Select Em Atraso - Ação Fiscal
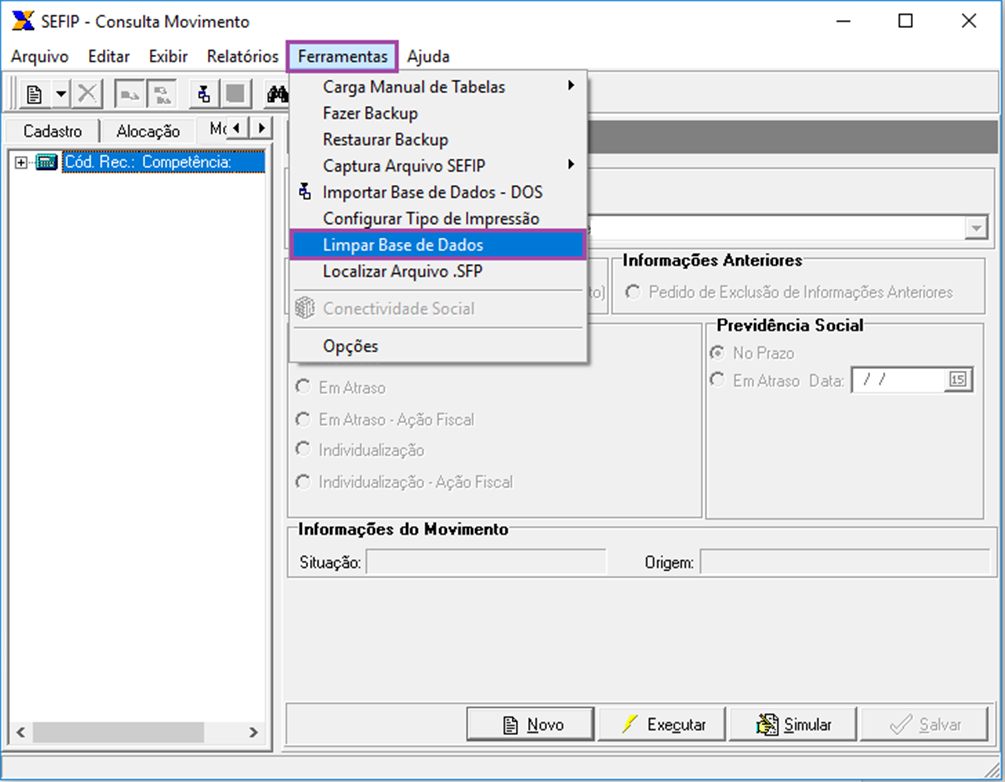 coord(303,419)
